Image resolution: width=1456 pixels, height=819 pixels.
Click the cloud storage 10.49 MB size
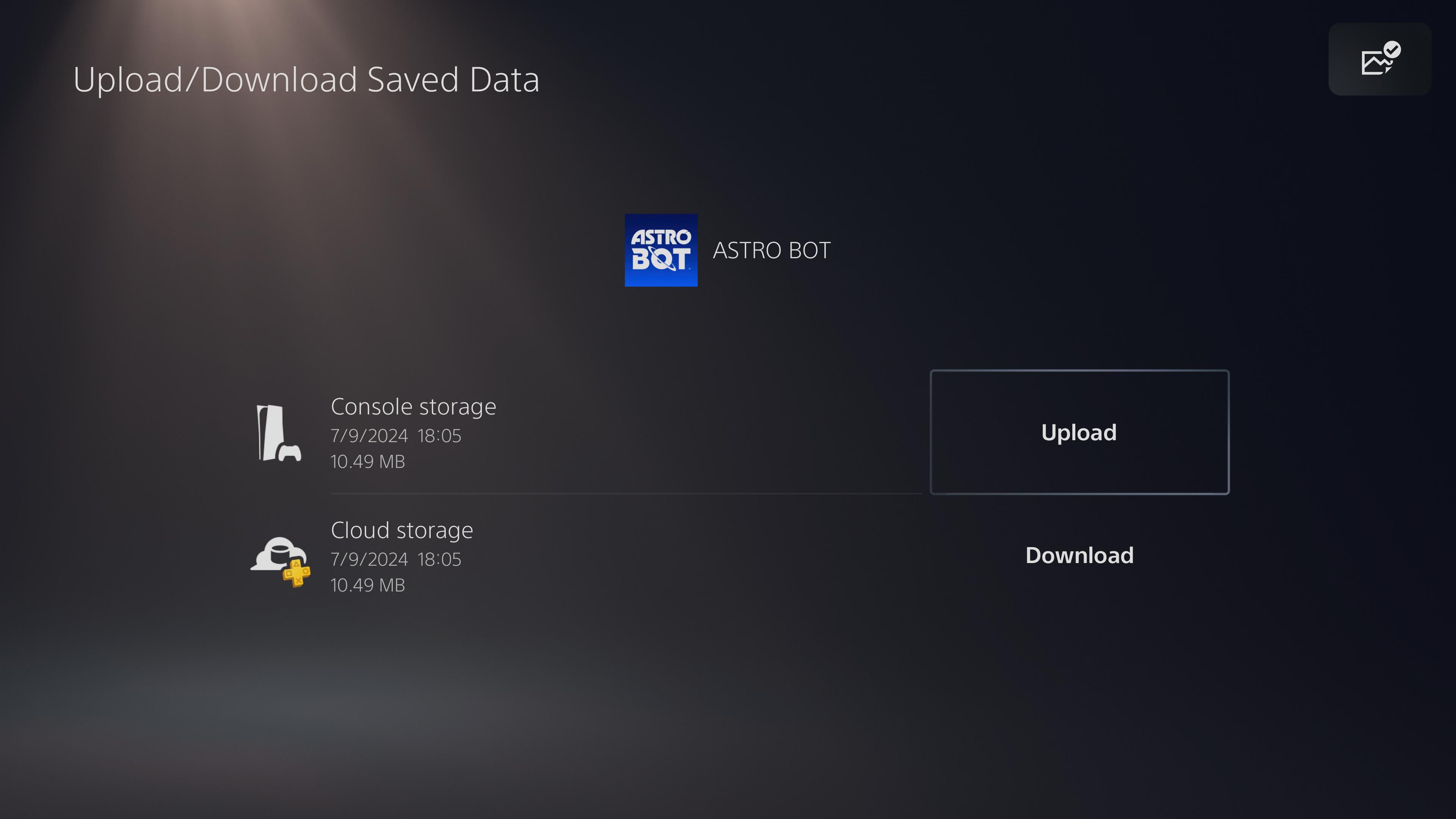(x=367, y=585)
